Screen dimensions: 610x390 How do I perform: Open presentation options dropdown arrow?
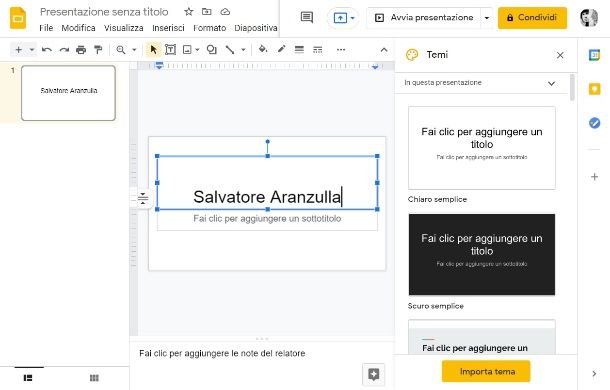[x=486, y=18]
